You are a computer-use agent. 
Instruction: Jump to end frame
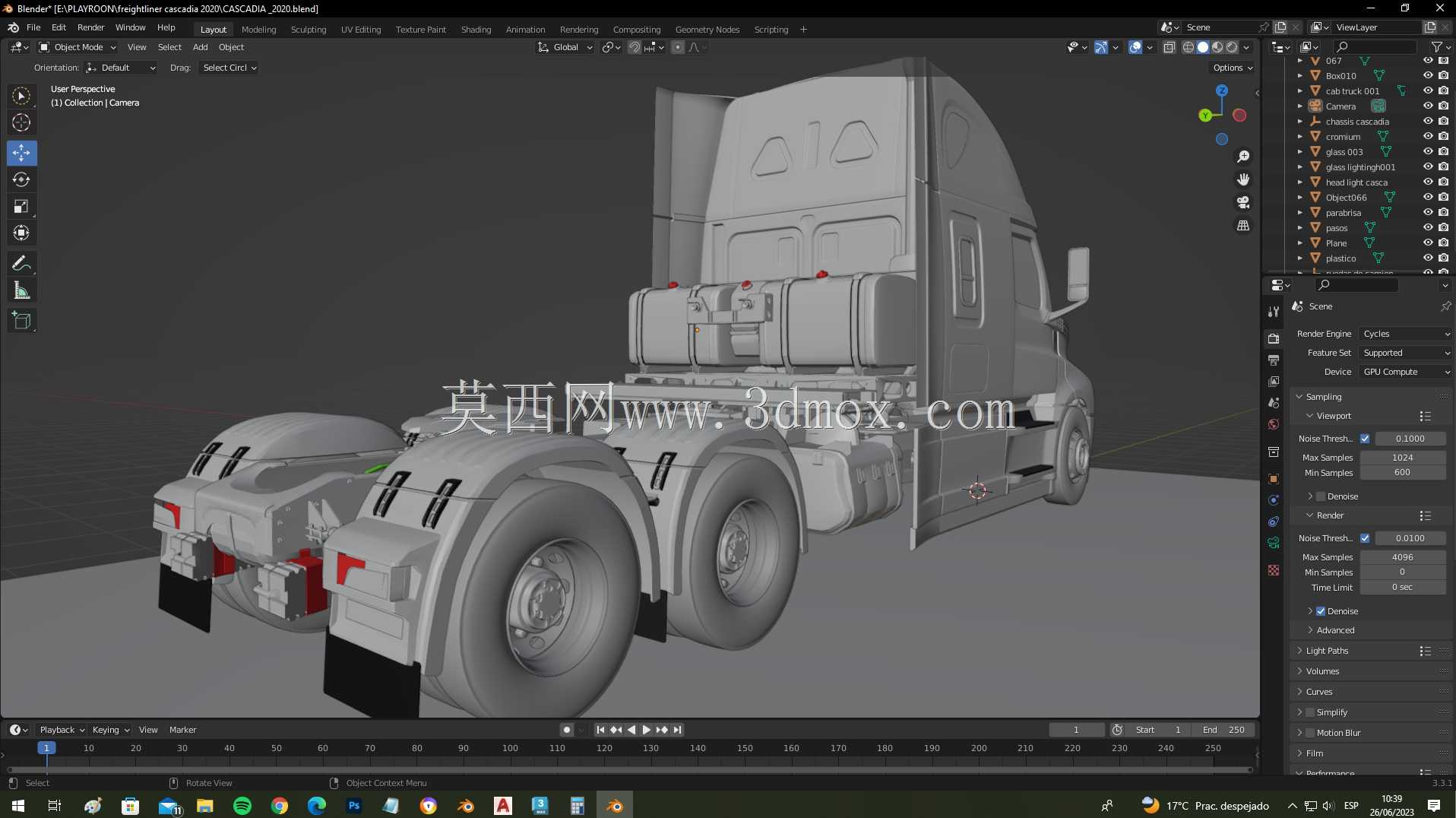coord(677,730)
